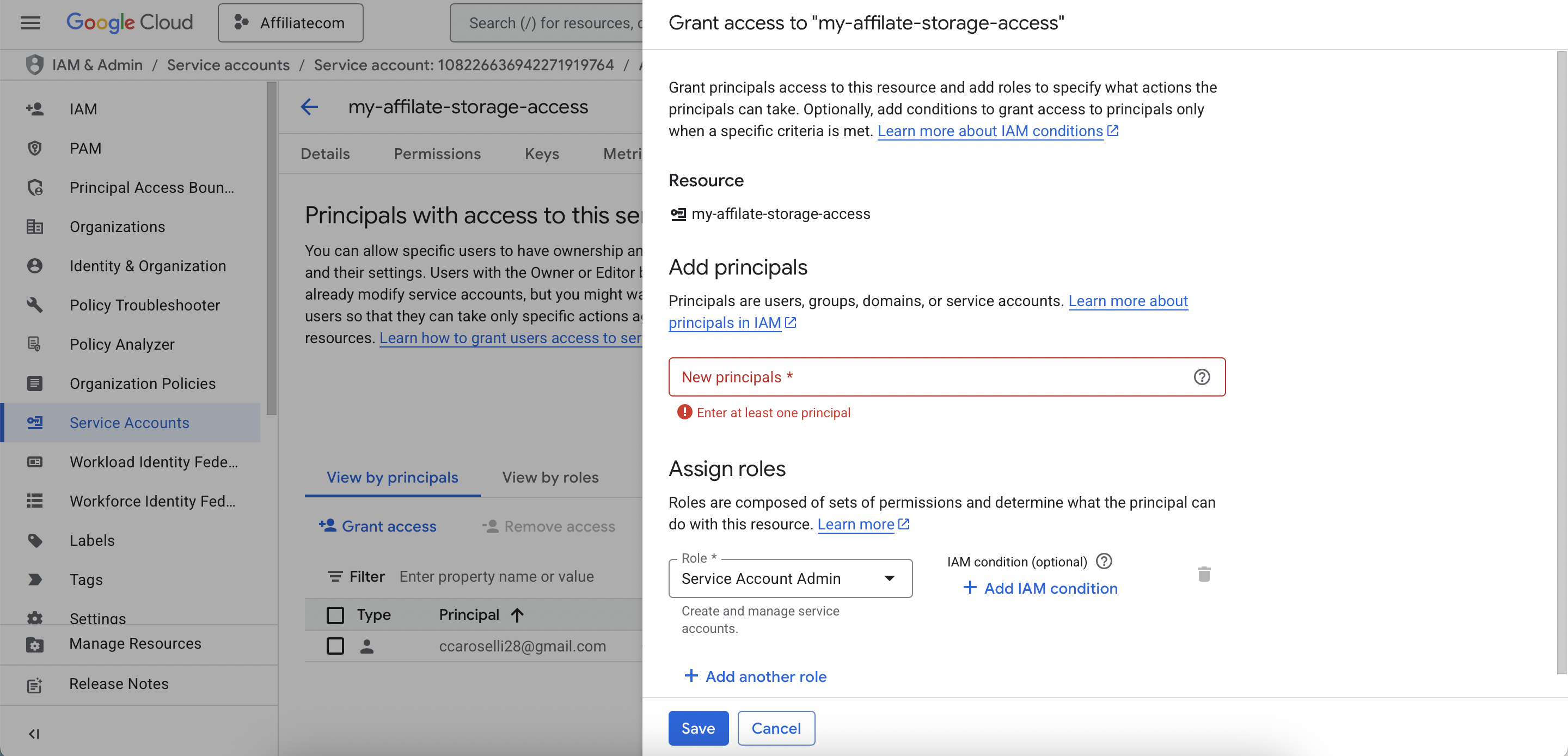Viewport: 1568px width, 756px height.
Task: Click the Filter property name input
Action: (x=497, y=576)
